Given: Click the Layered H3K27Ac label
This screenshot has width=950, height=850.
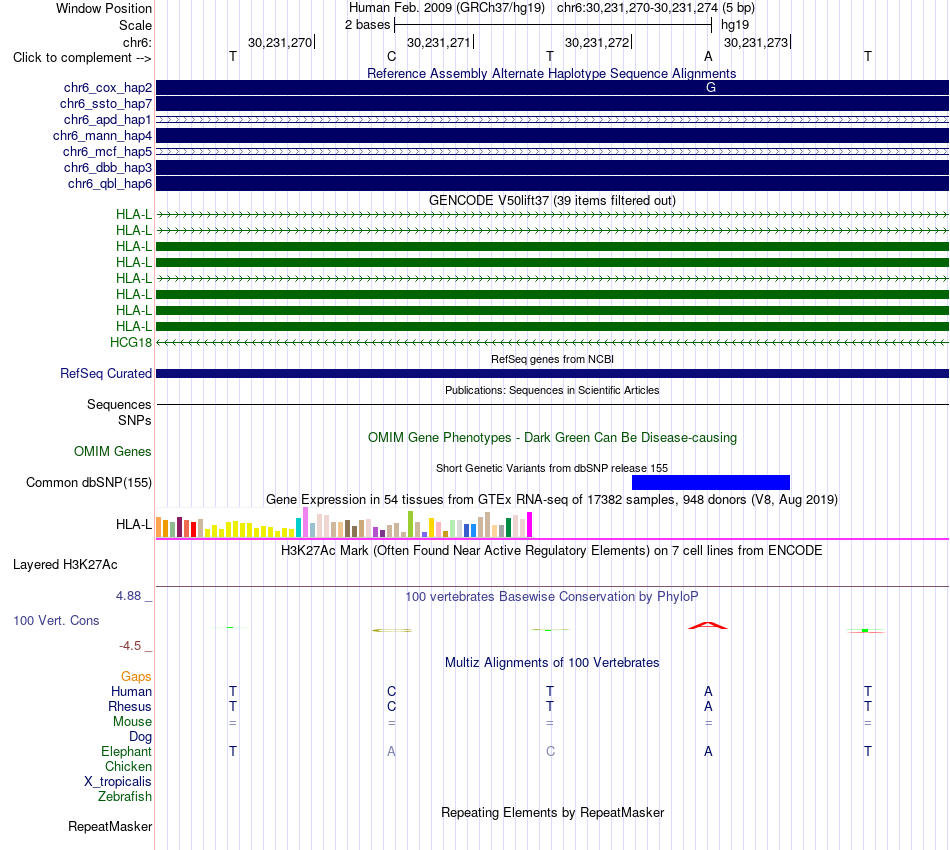Looking at the screenshot, I should (x=65, y=565).
